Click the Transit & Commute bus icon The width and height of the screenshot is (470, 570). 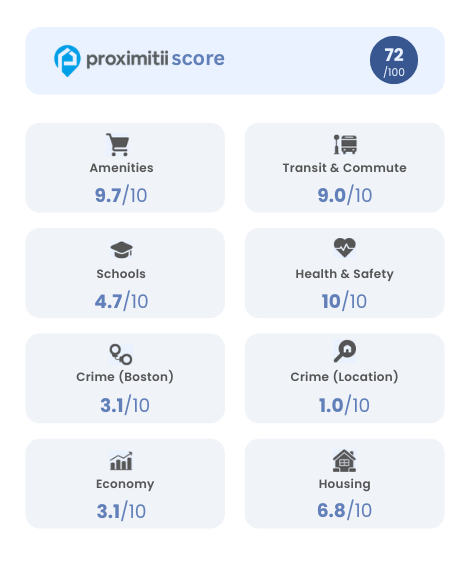click(x=345, y=144)
